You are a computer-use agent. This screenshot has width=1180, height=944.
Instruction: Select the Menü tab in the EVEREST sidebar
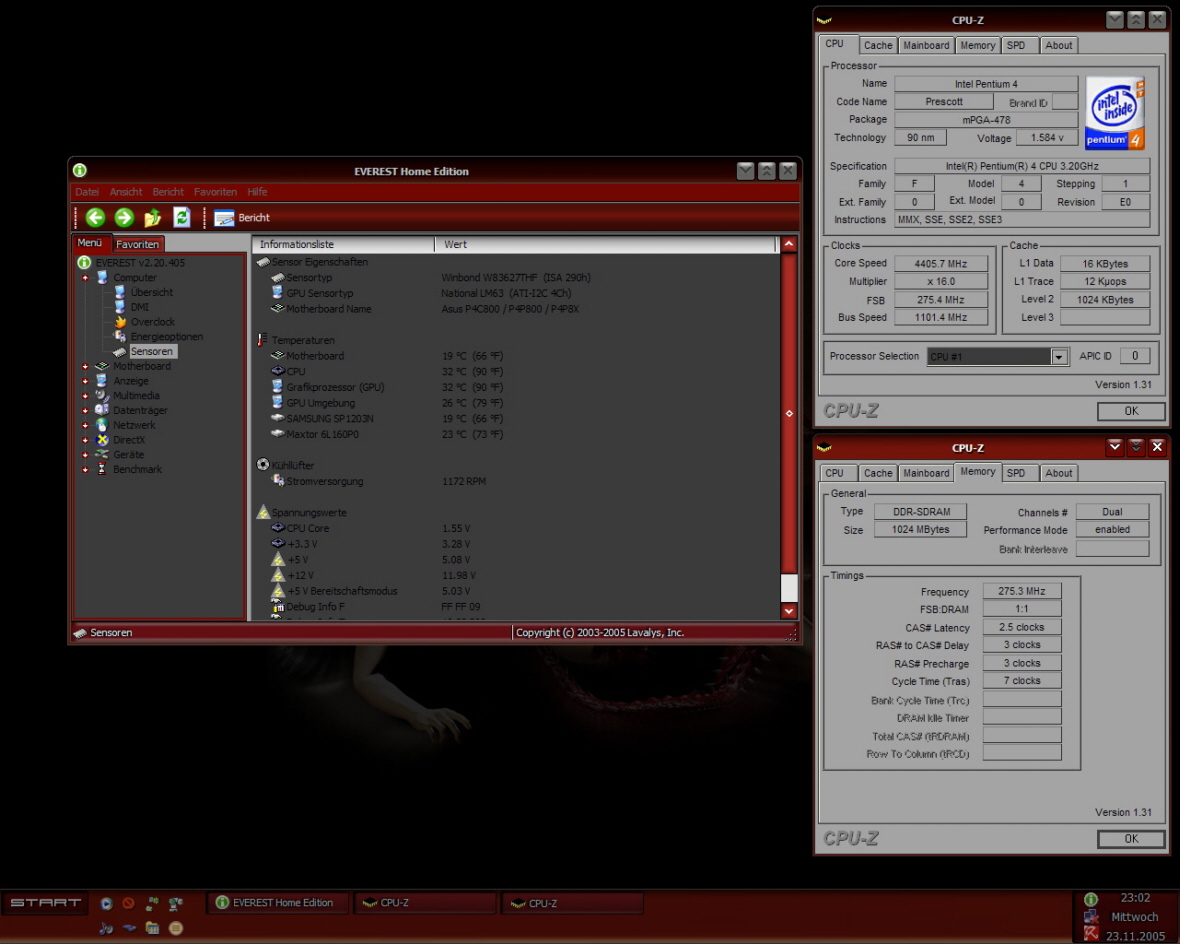pos(90,243)
